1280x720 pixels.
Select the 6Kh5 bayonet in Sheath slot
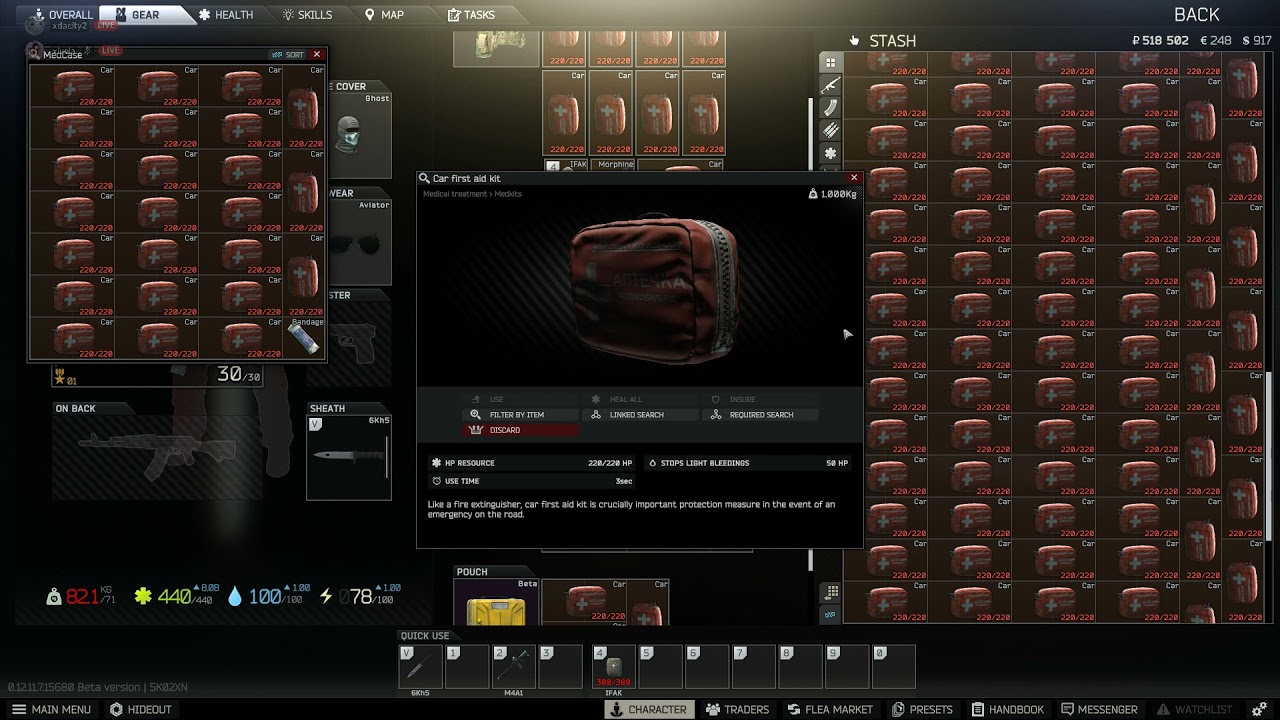coord(349,457)
